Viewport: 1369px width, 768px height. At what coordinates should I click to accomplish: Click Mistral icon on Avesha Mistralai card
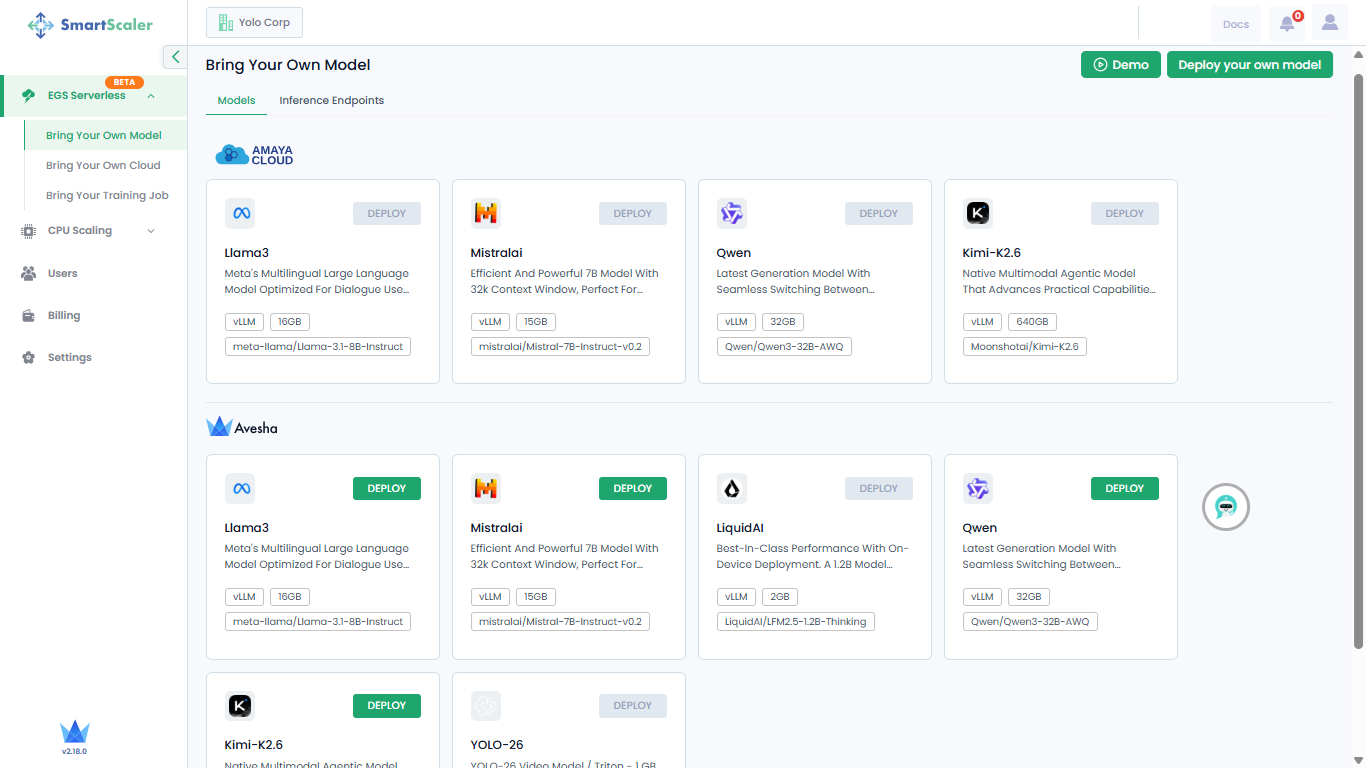486,488
